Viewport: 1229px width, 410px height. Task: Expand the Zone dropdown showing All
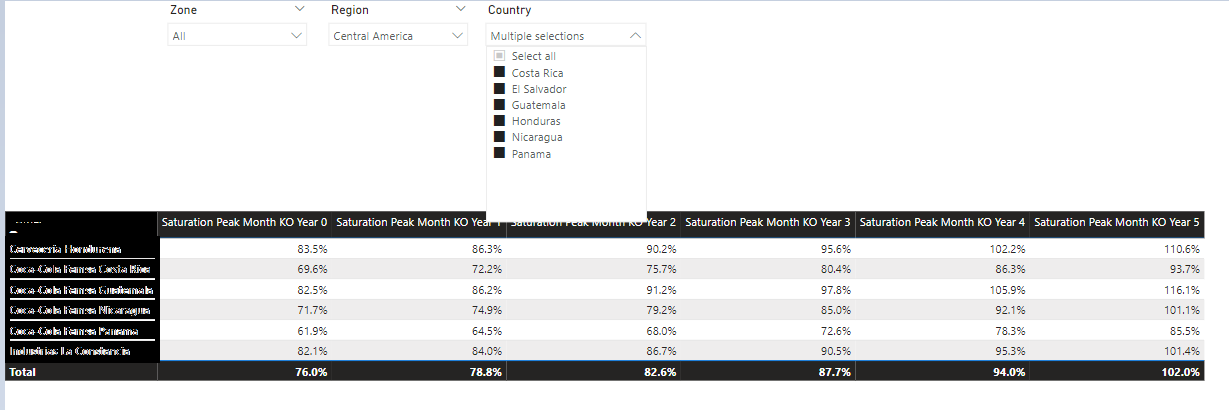(238, 36)
